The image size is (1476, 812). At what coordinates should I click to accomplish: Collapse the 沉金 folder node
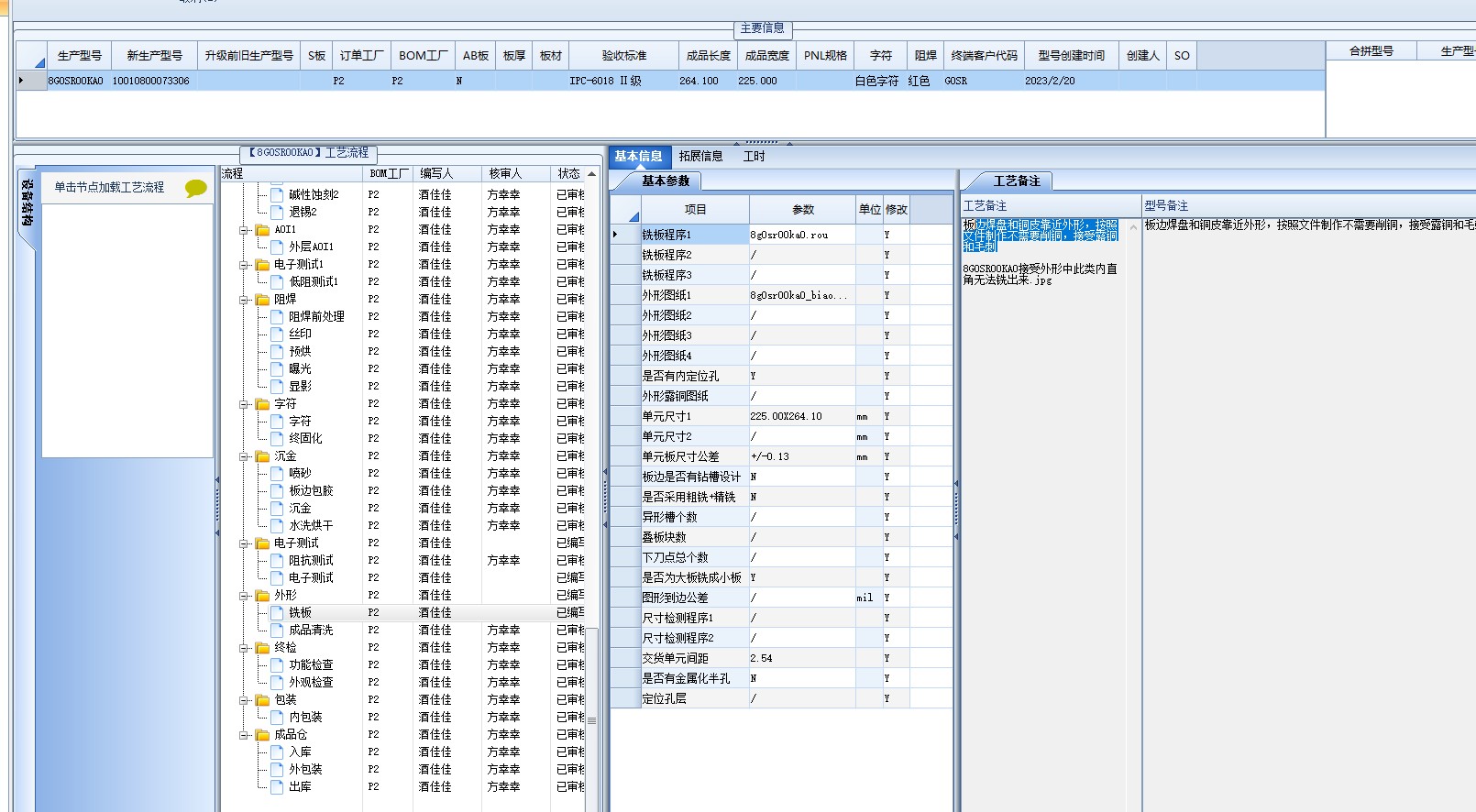tap(245, 456)
